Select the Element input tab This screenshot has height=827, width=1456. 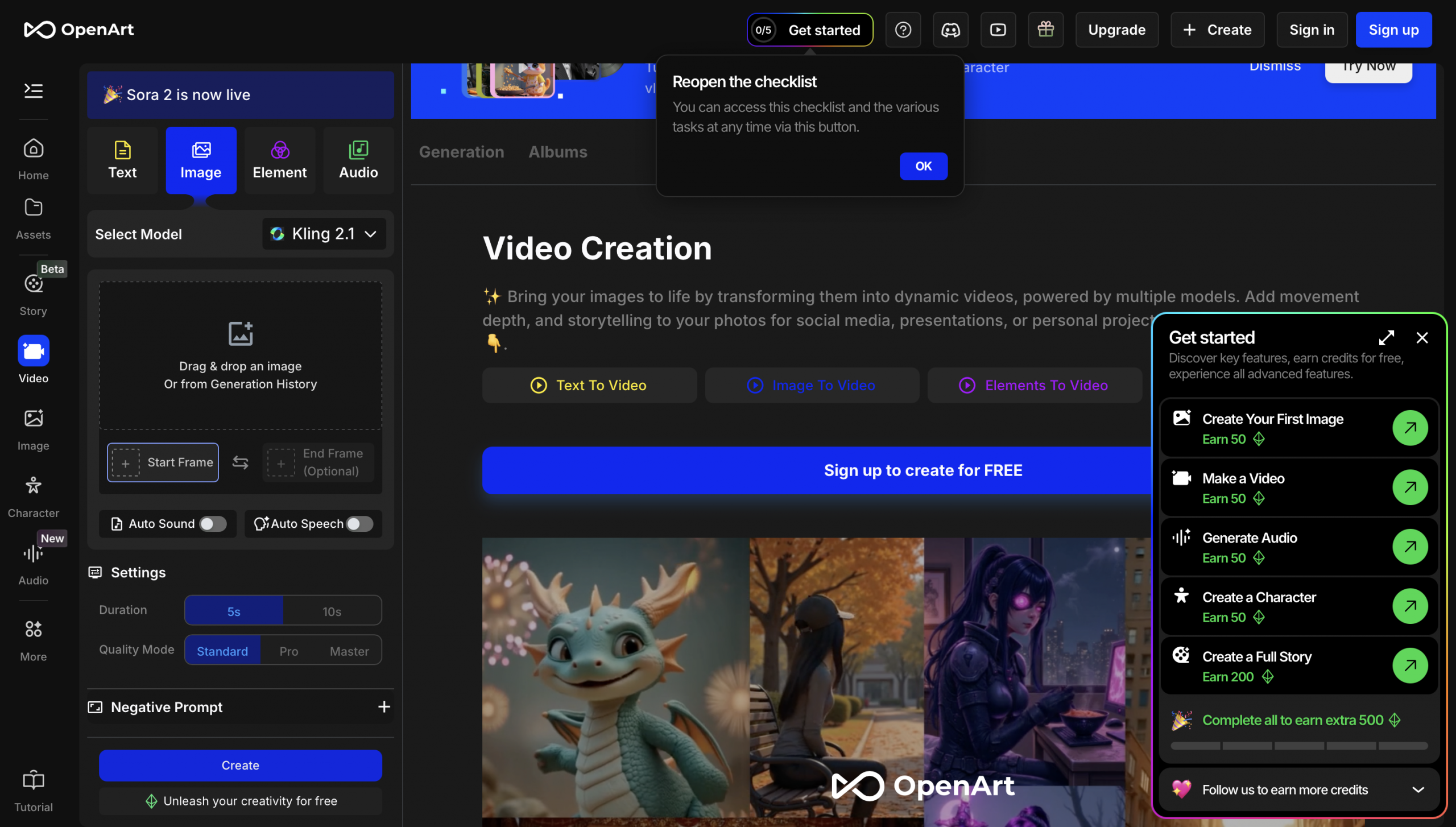click(279, 160)
